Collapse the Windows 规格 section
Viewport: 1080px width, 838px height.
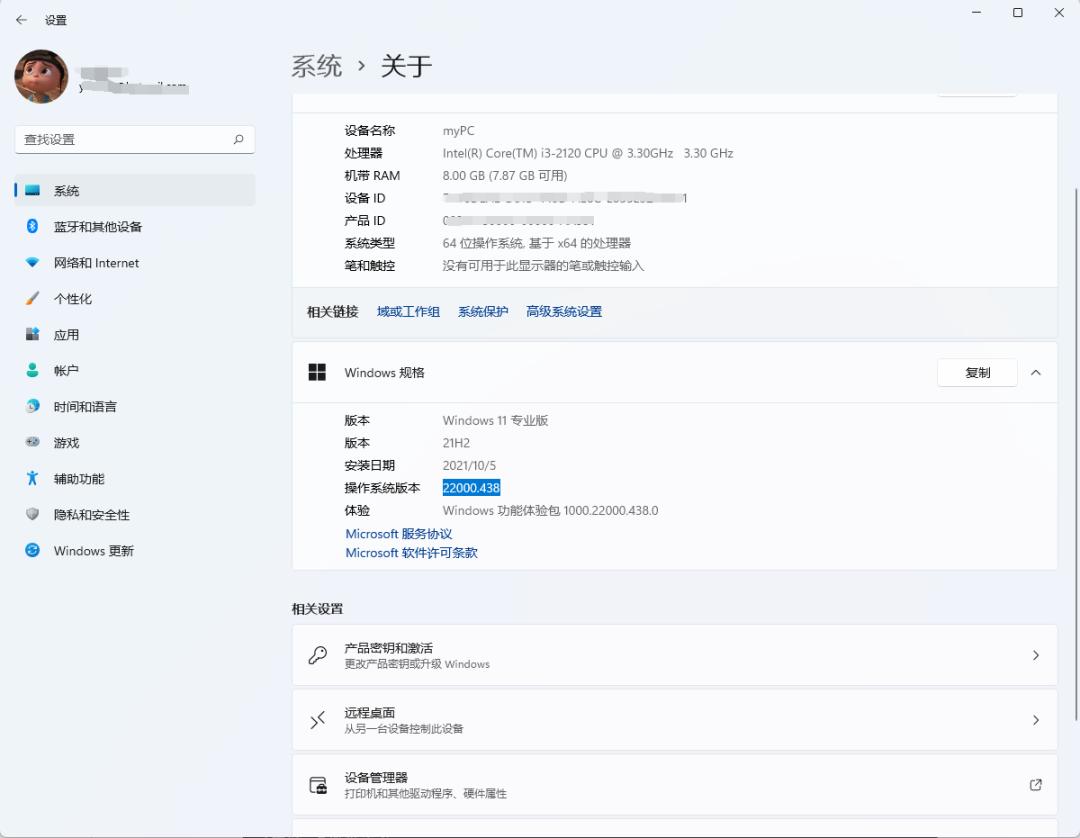click(x=1035, y=373)
